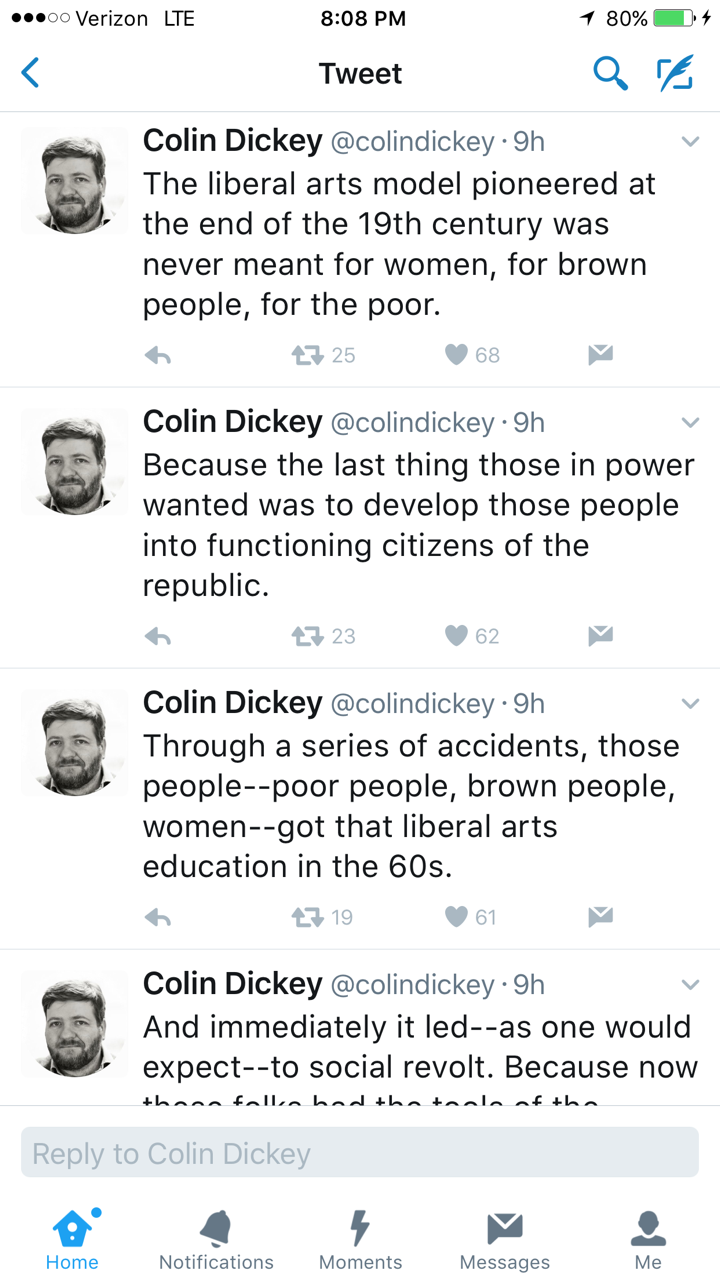Expand options chevron on first tweet

tap(690, 142)
